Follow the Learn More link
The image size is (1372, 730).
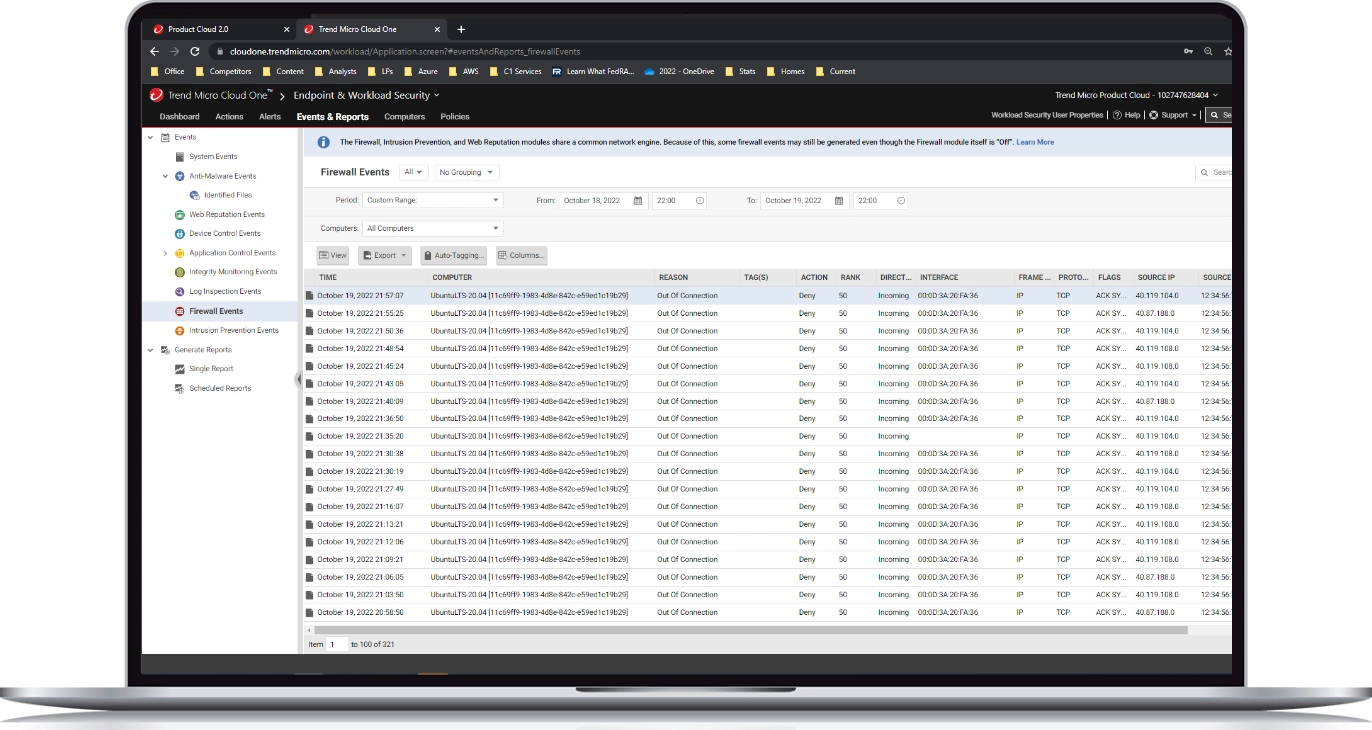tap(1036, 143)
